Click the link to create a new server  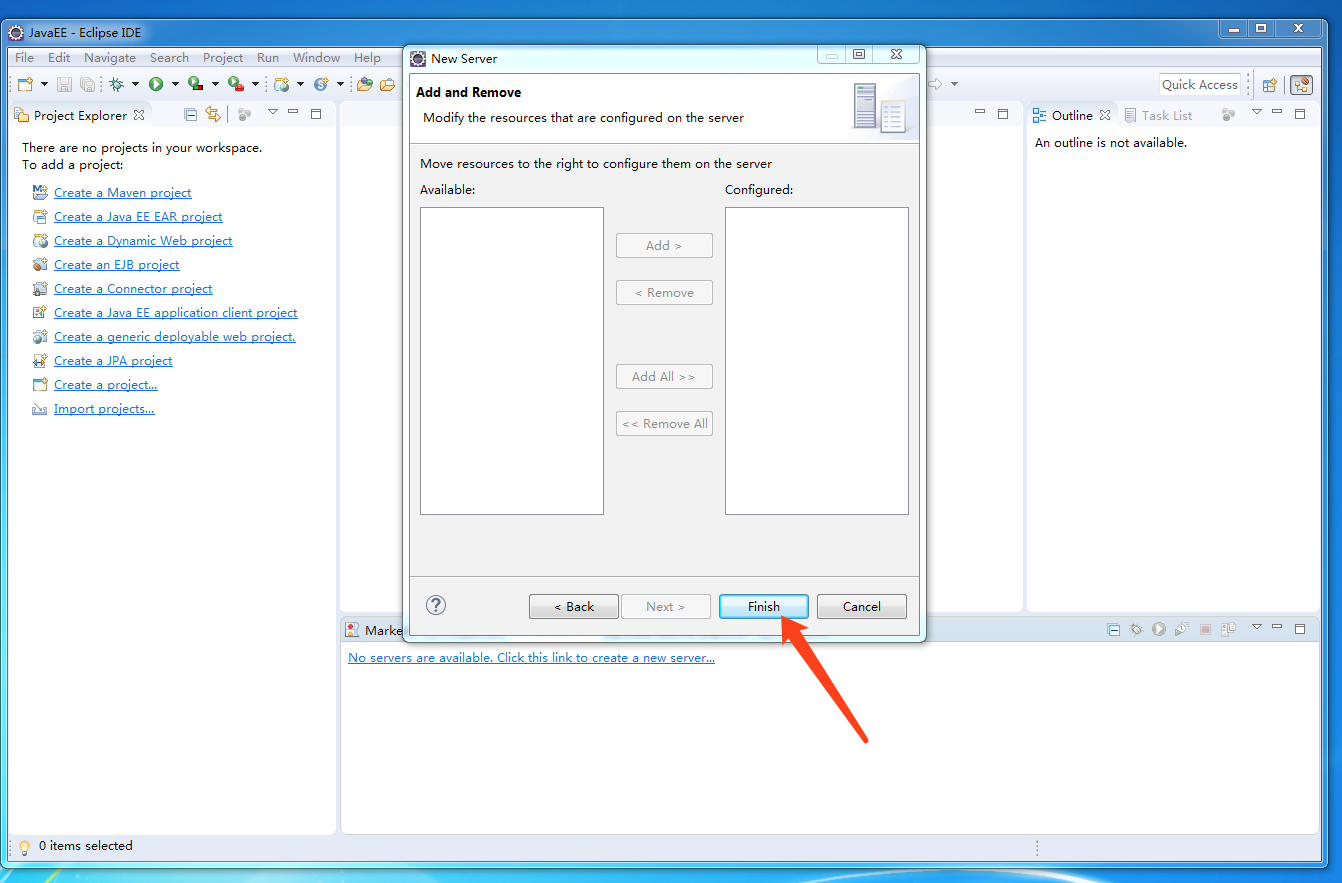click(531, 658)
